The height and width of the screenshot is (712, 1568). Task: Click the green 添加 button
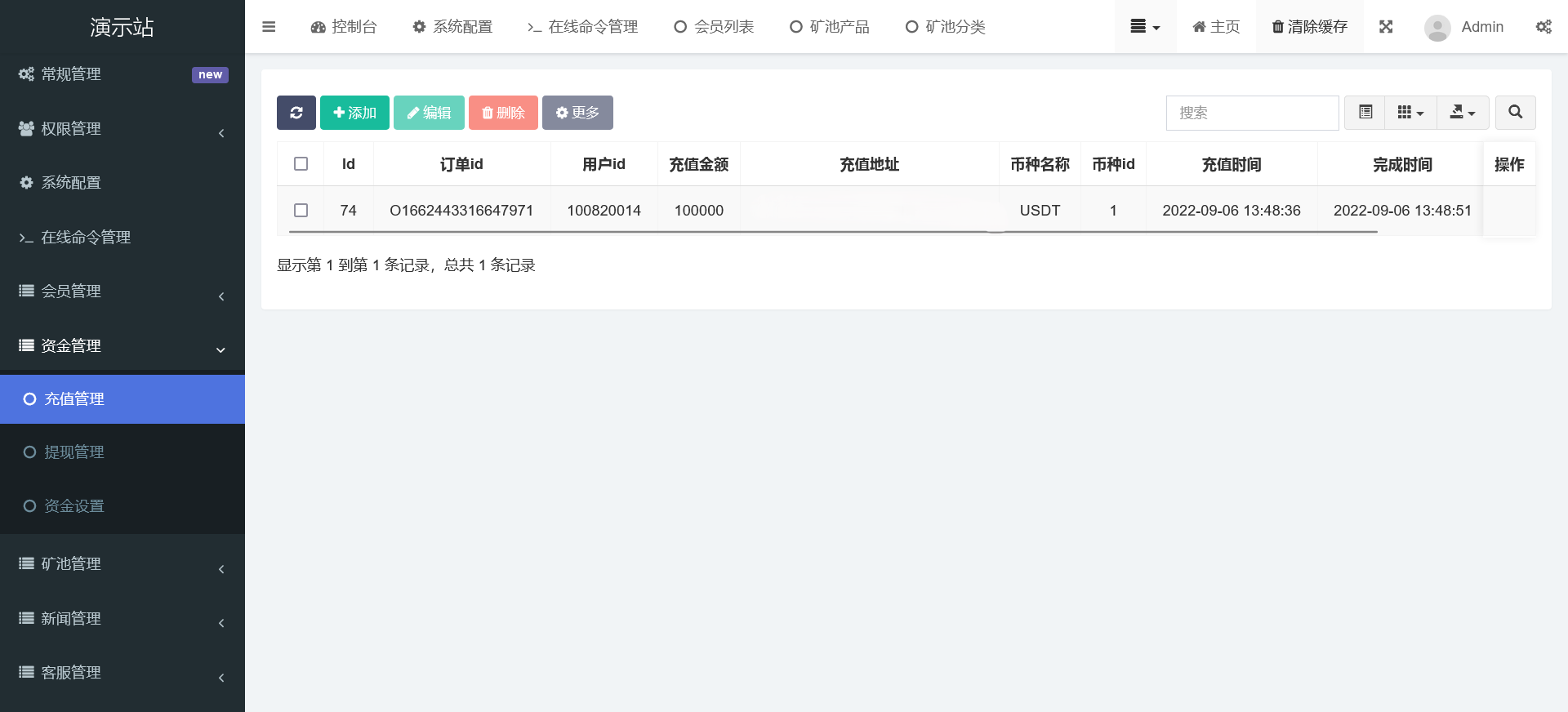[x=354, y=113]
